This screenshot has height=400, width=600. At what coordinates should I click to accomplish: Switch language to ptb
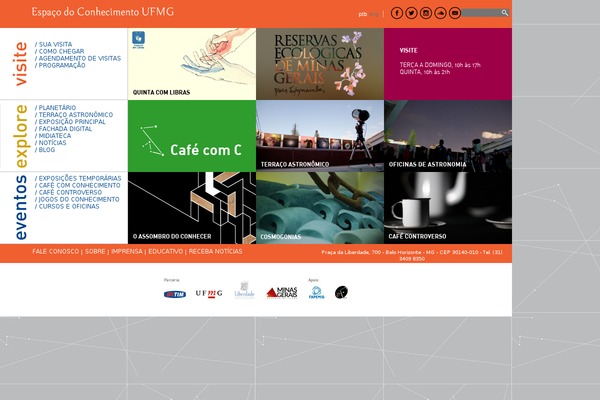click(362, 14)
